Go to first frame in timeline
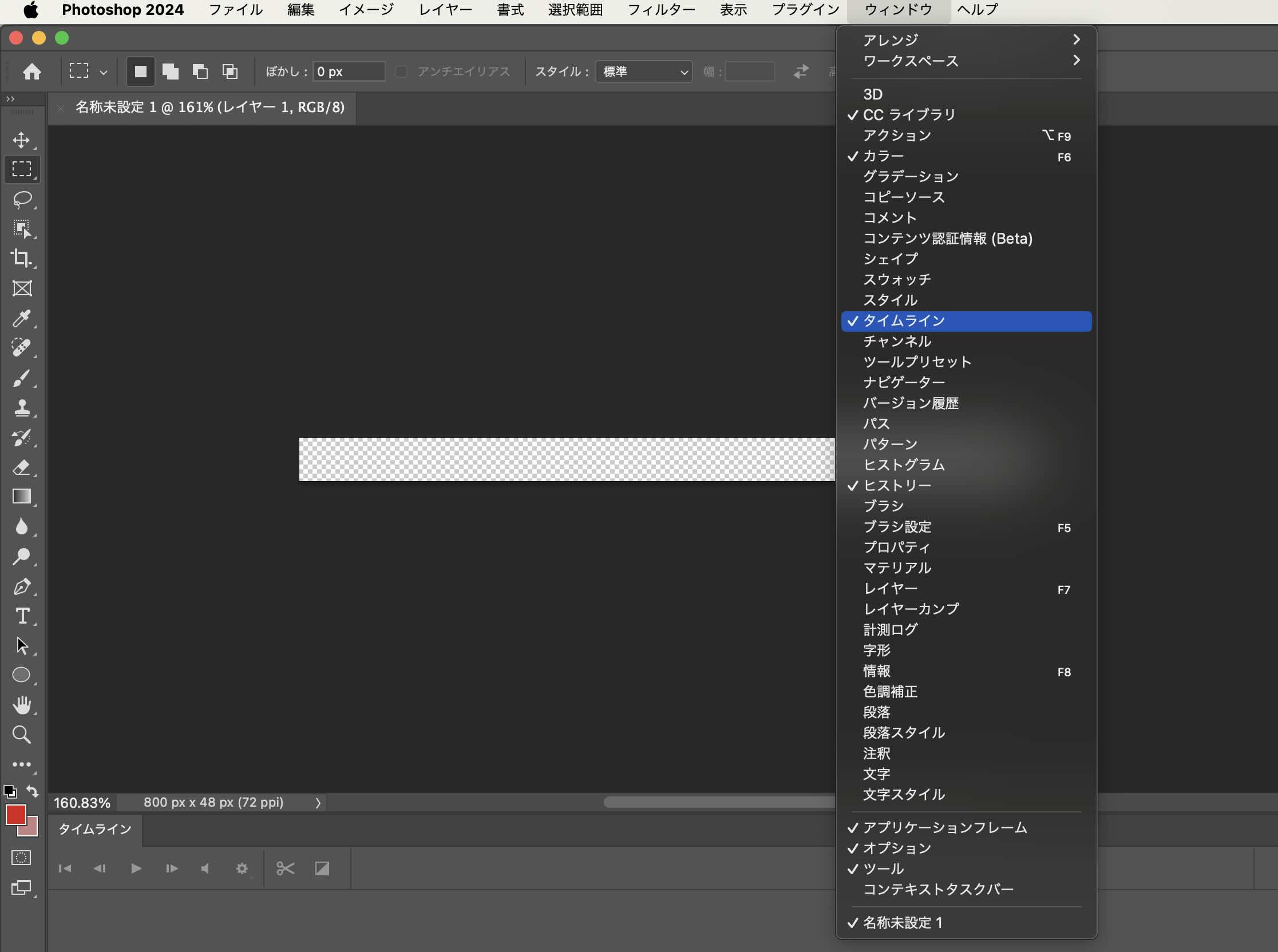The height and width of the screenshot is (952, 1278). click(x=65, y=868)
